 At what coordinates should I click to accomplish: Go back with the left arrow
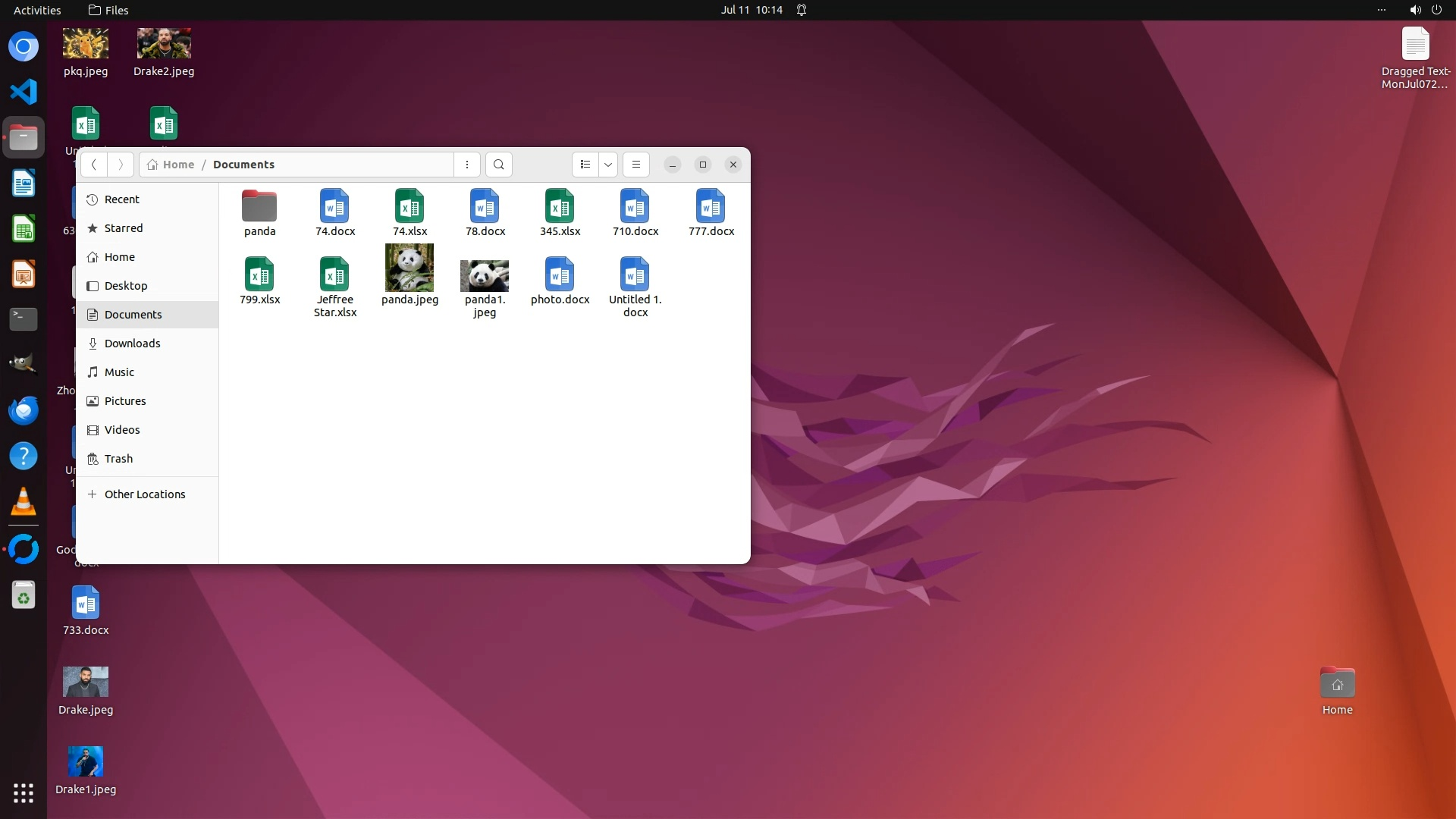click(94, 165)
